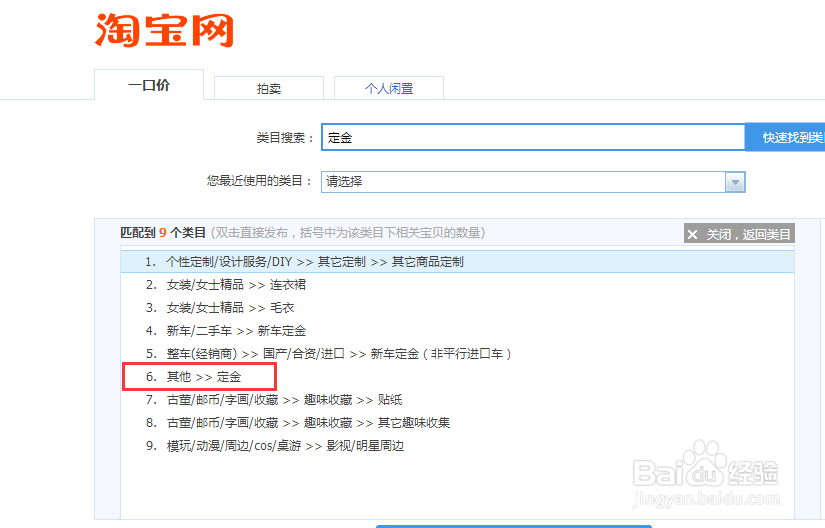
Task: Click the 淘宝网 logo
Action: [164, 30]
